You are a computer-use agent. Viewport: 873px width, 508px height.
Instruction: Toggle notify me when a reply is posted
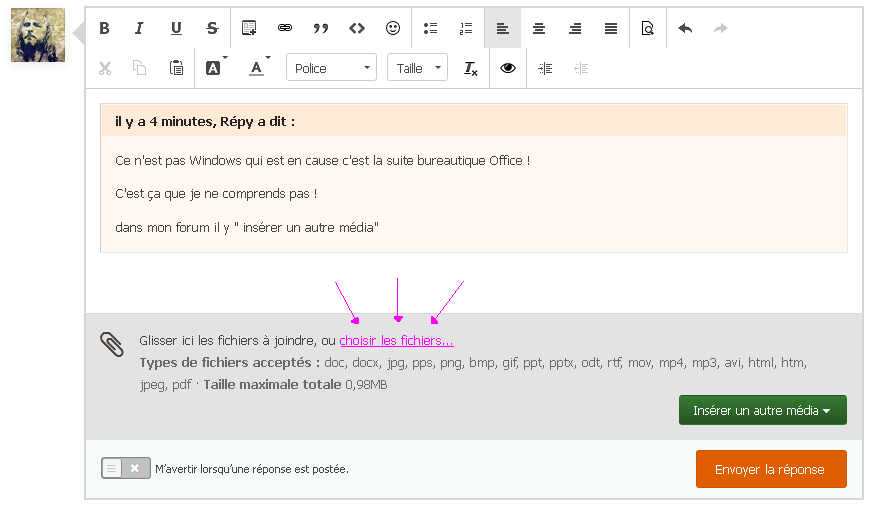126,468
